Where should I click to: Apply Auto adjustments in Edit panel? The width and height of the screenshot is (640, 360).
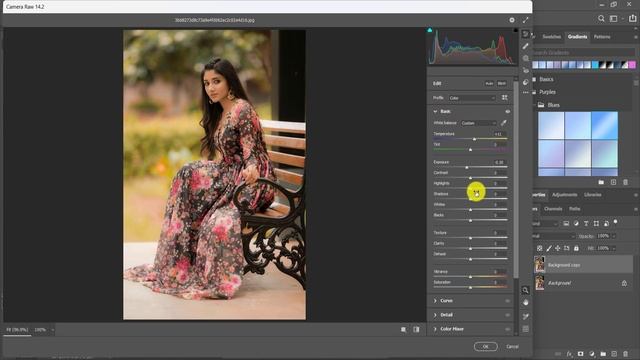pos(489,83)
